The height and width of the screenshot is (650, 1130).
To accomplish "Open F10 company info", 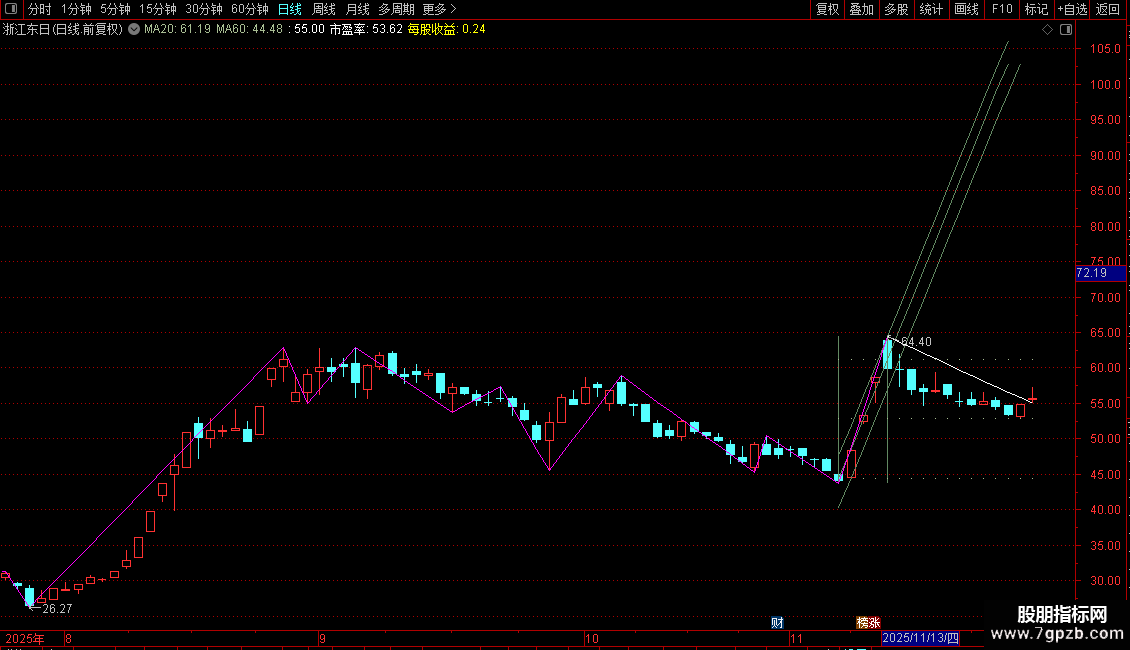I will point(1002,9).
